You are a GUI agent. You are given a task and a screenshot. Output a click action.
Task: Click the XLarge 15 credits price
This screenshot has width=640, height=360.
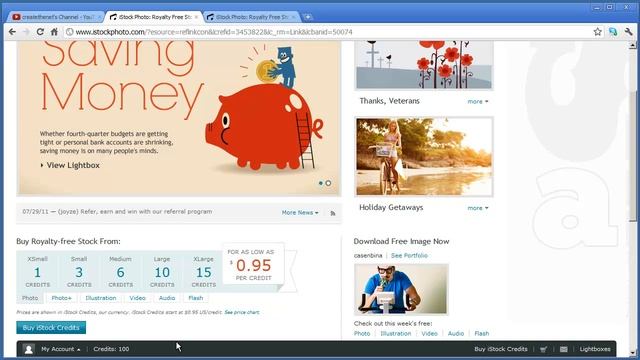click(x=203, y=271)
